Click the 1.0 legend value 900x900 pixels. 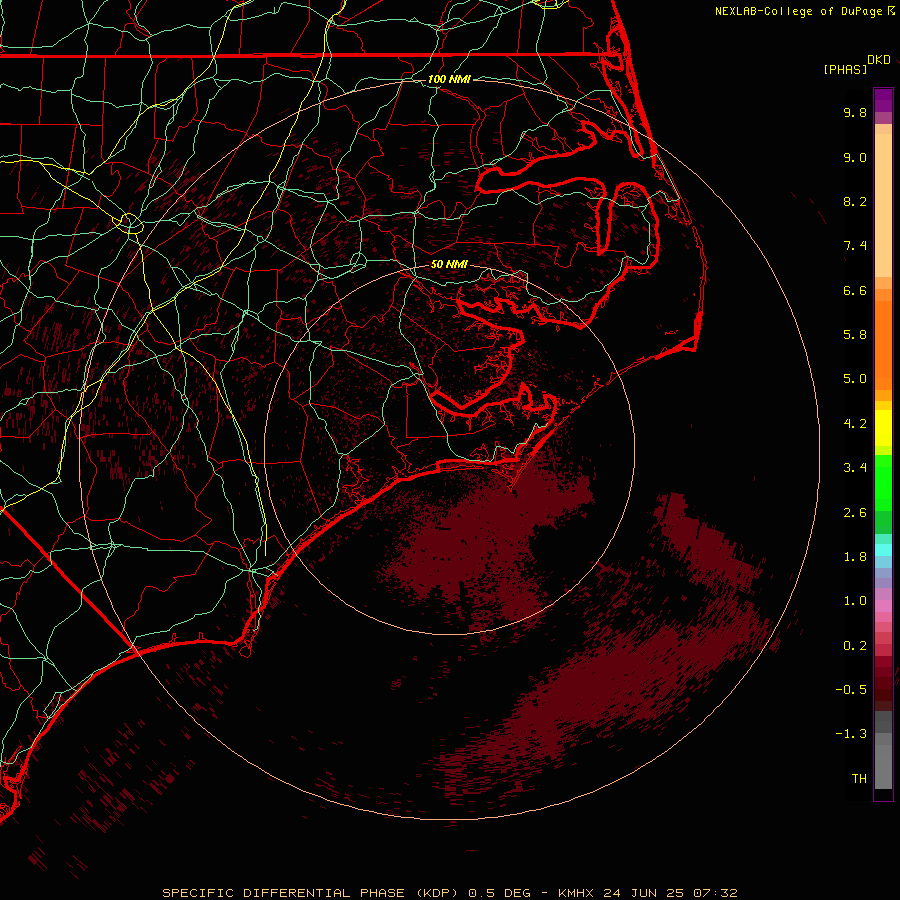click(x=855, y=601)
